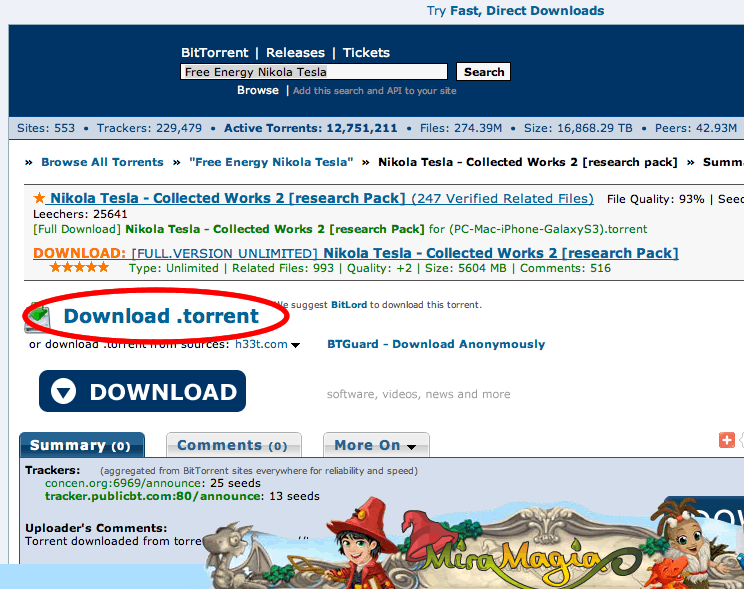
Task: Open "Free Energy Nikola Tesla" breadcrumb link
Action: pyautogui.click(x=271, y=162)
